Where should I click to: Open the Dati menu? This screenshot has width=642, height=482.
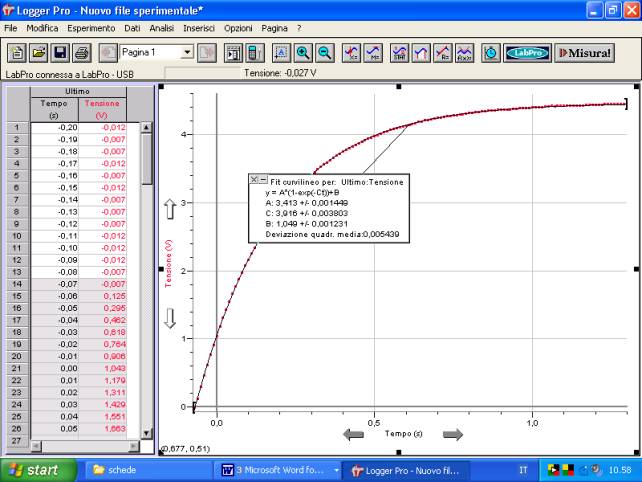click(x=132, y=28)
